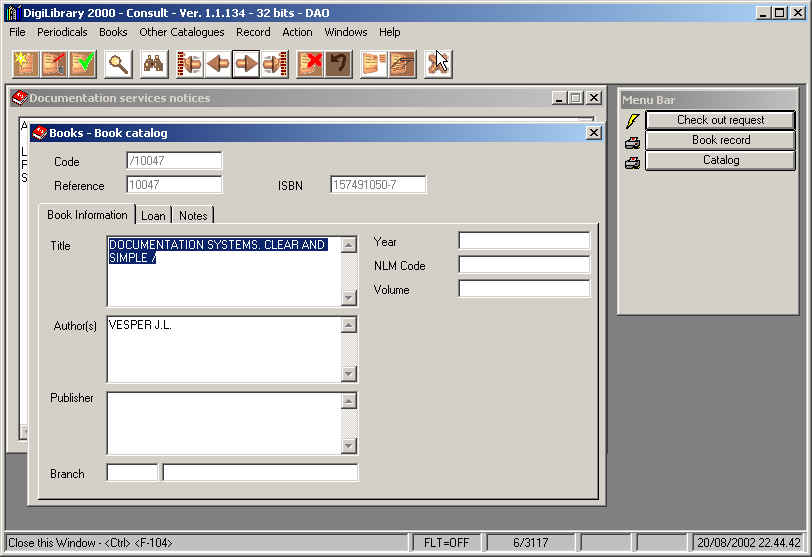Click into the Publisher text area
Screen dimensions: 812x557
pyautogui.click(x=224, y=423)
